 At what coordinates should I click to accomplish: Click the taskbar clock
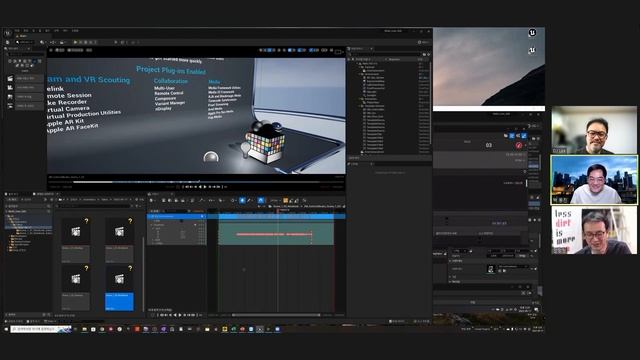click(x=538, y=329)
